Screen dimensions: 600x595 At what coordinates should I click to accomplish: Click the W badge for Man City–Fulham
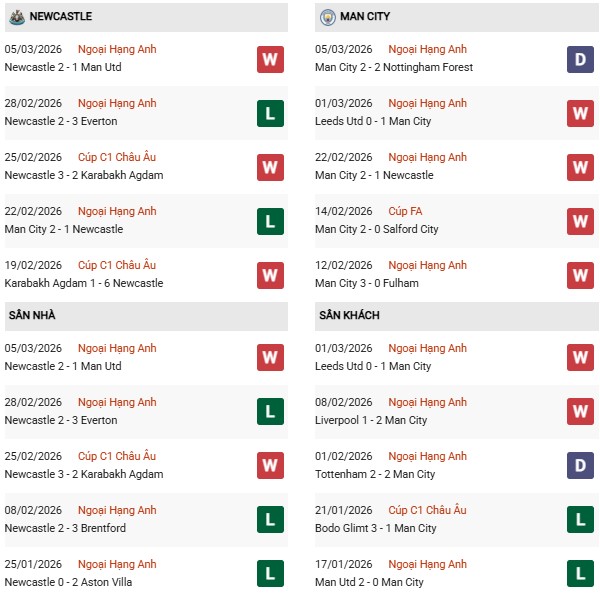point(580,275)
